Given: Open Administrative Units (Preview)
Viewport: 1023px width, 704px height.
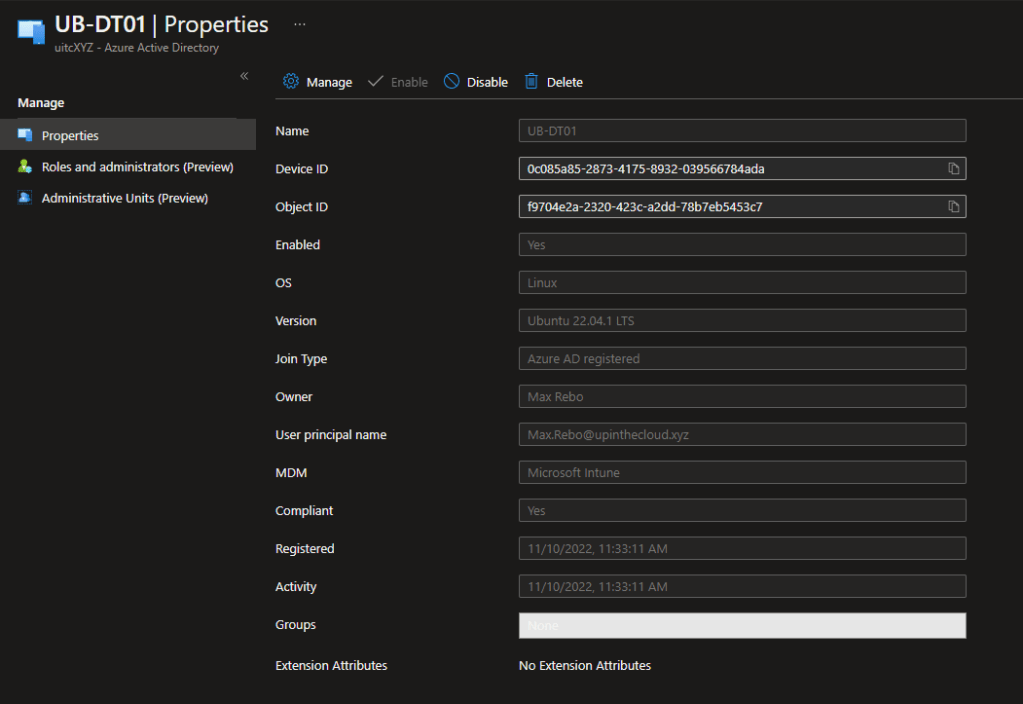Looking at the screenshot, I should coord(124,198).
